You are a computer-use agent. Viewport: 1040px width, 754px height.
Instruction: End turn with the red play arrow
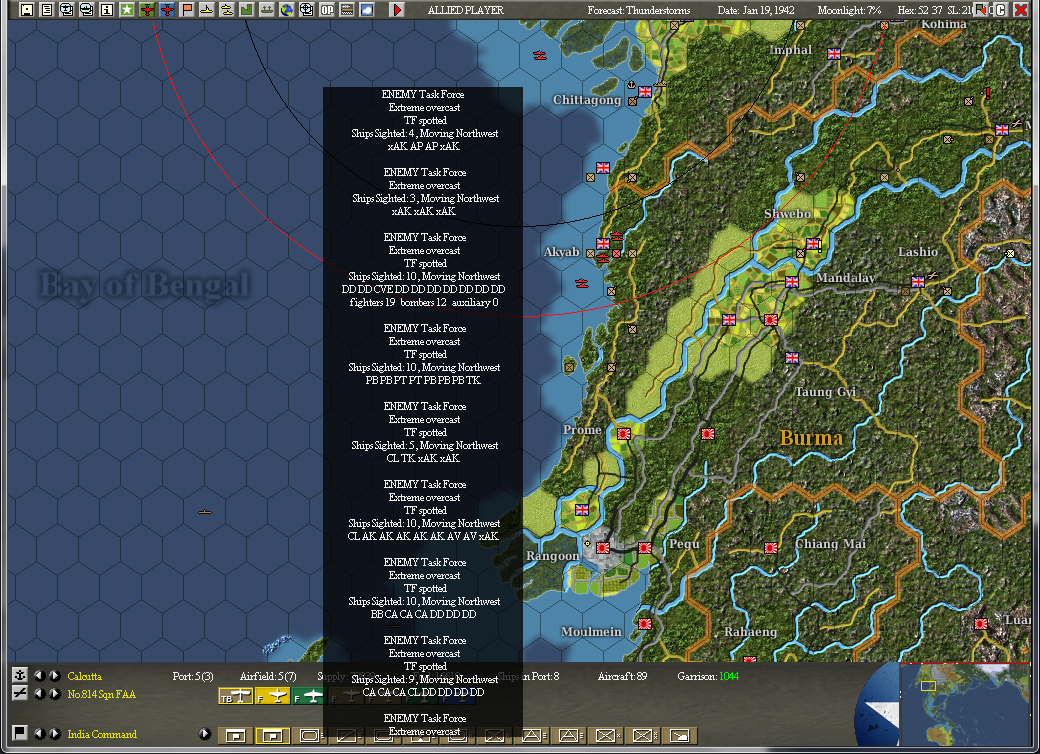[x=397, y=9]
